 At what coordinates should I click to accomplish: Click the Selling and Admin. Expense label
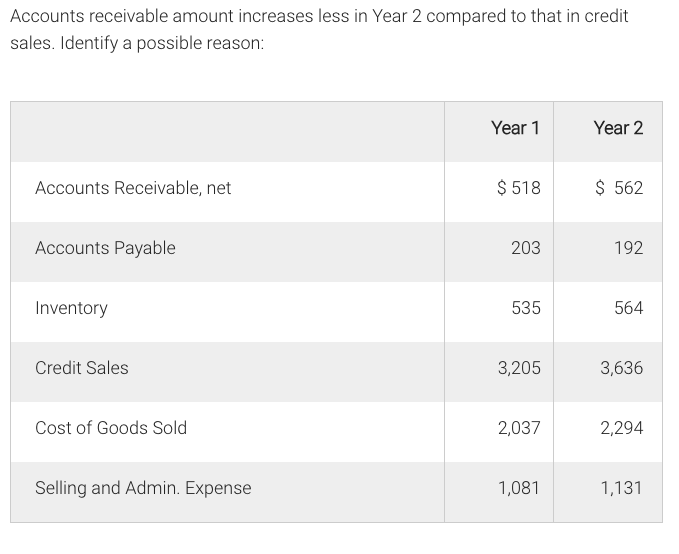143,488
